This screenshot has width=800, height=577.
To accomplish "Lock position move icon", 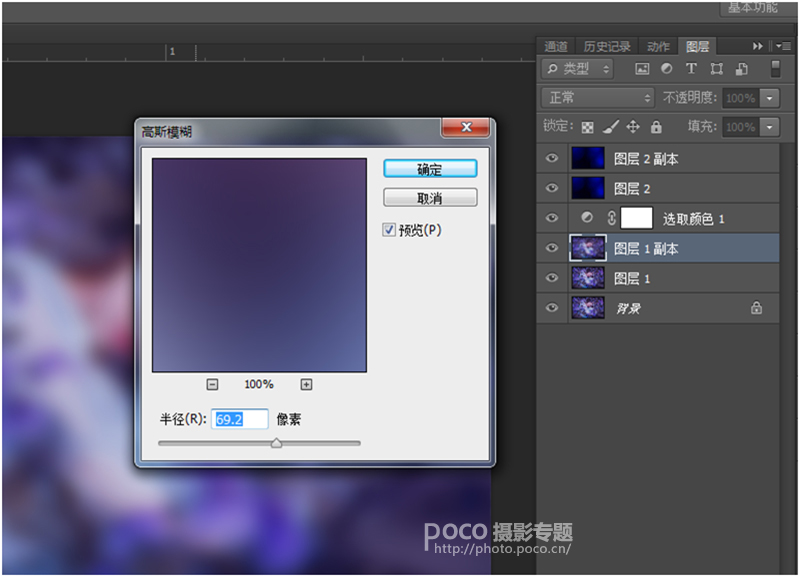I will click(633, 127).
